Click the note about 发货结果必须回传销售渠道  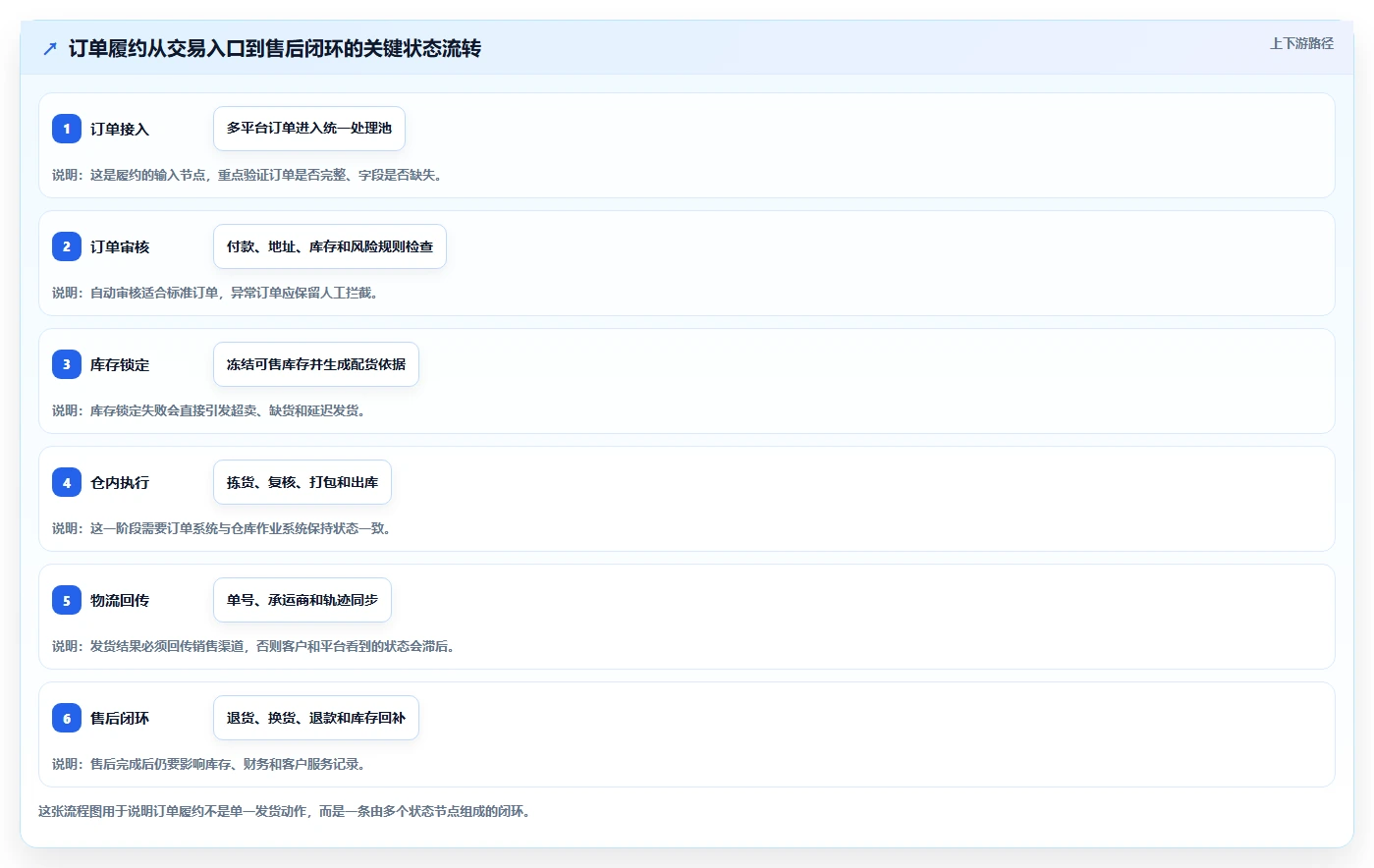coord(255,646)
